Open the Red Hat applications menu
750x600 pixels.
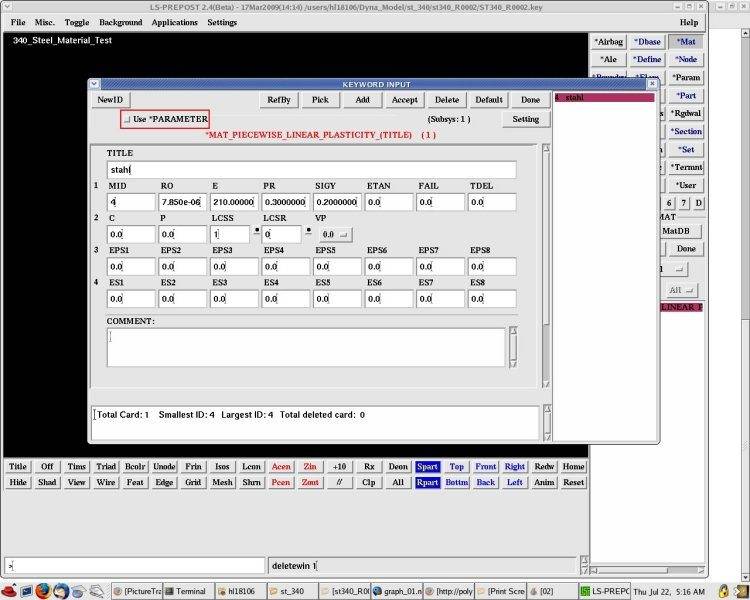[9, 591]
